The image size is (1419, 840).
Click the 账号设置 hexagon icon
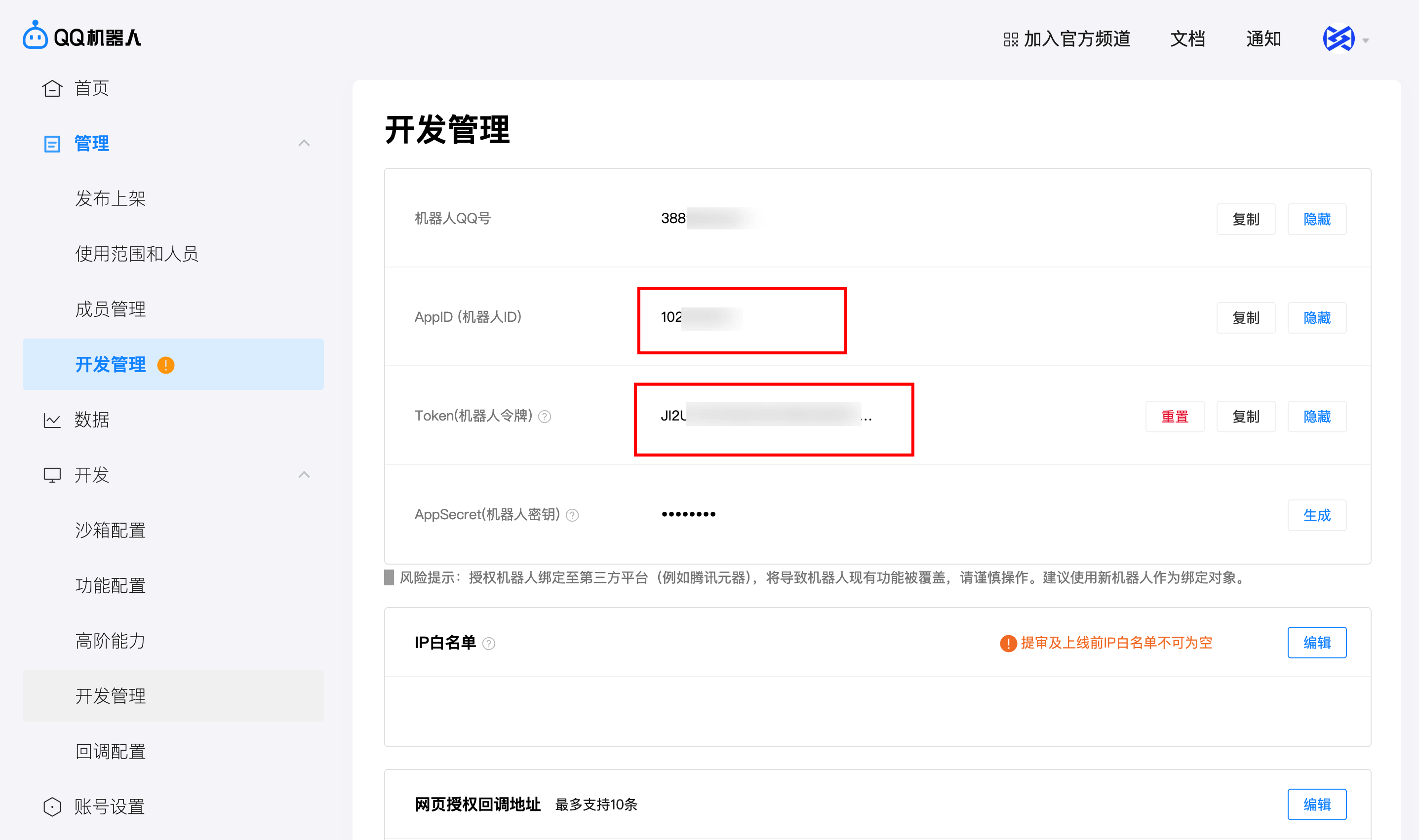(x=51, y=806)
